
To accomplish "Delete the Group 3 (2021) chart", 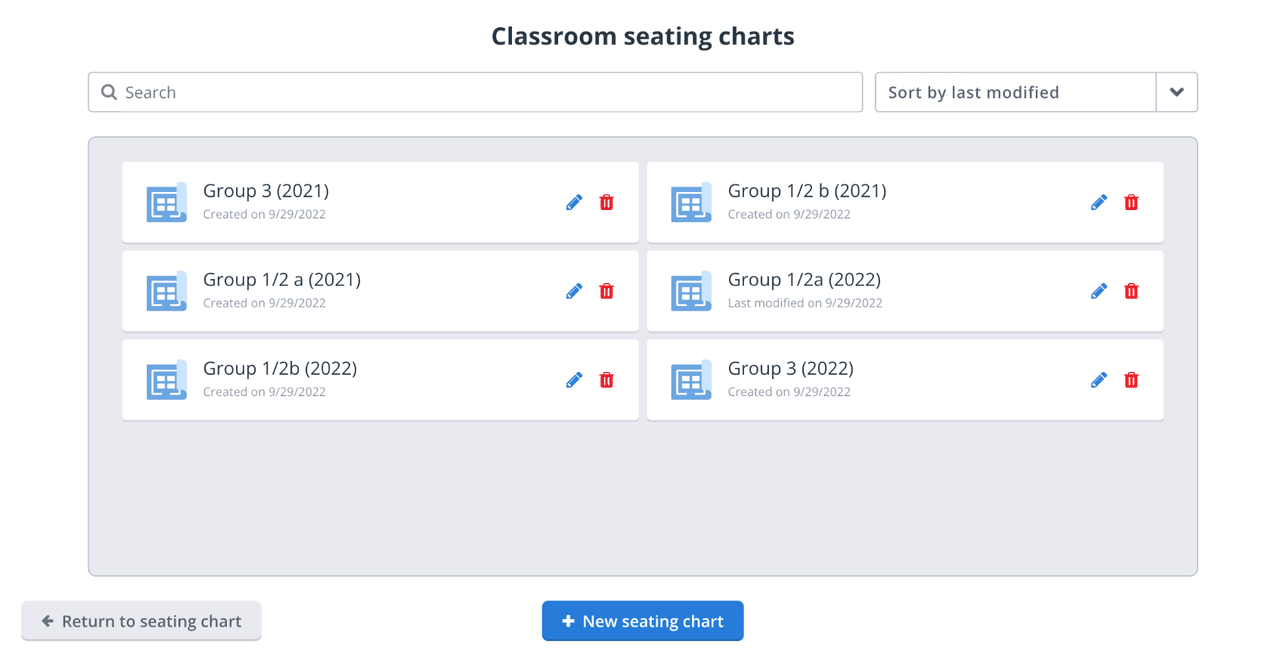I will coord(606,203).
